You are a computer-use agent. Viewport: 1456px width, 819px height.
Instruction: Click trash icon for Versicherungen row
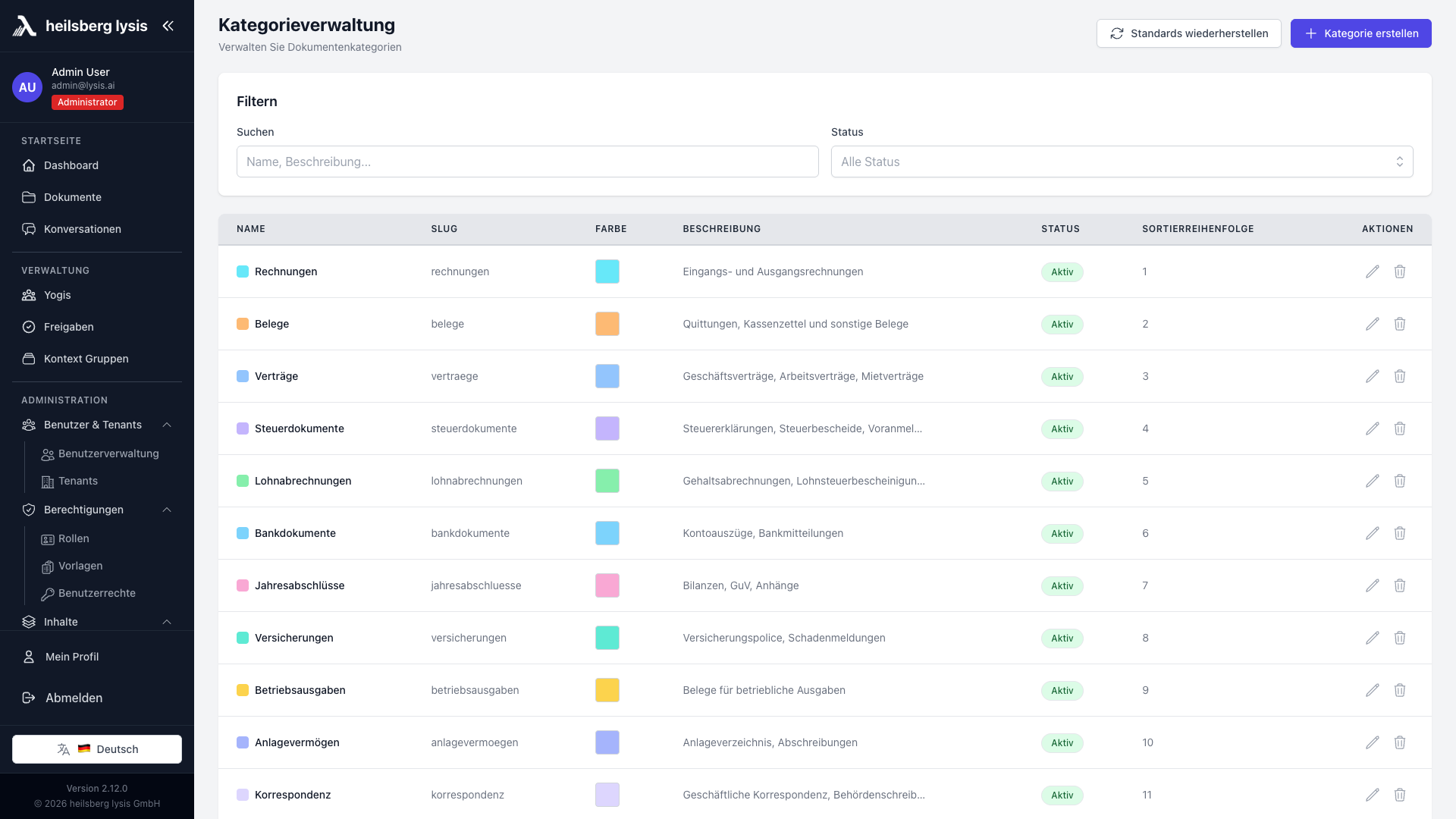coord(1400,638)
